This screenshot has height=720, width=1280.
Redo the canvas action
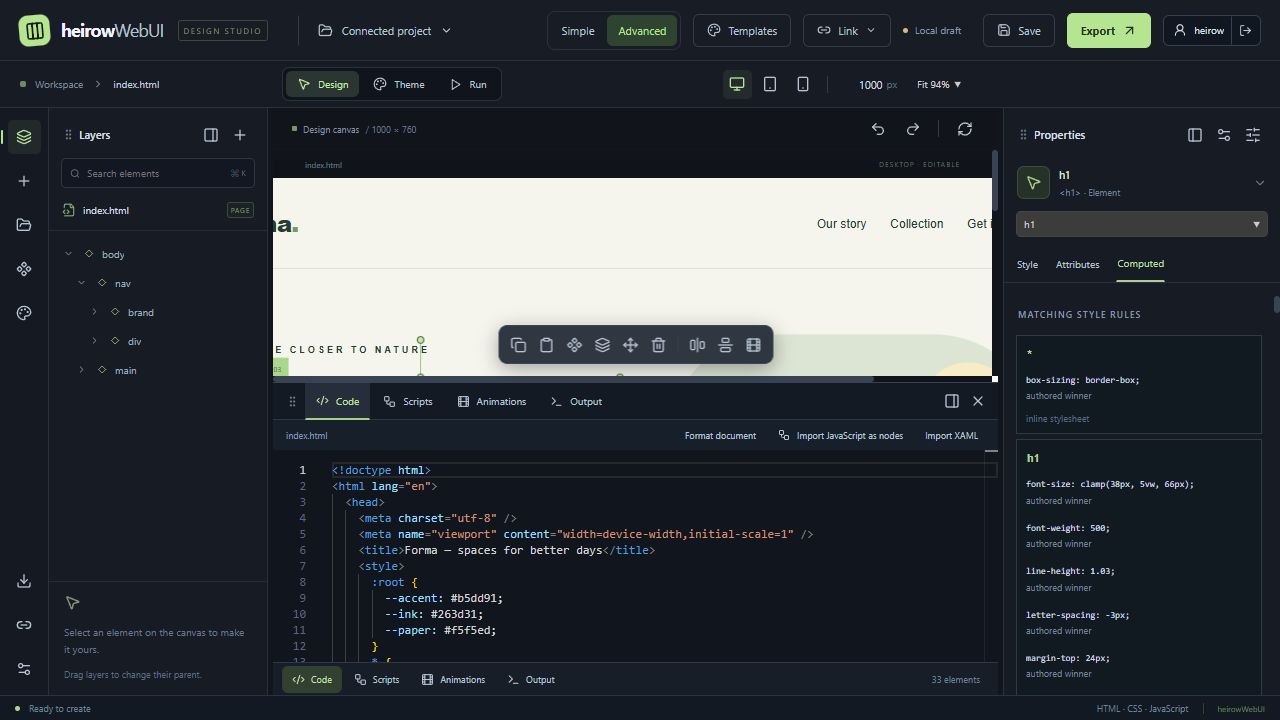click(x=913, y=129)
